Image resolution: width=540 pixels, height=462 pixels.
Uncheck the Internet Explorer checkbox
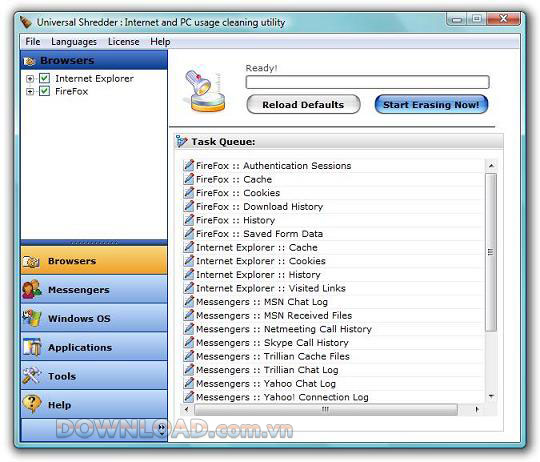click(x=44, y=78)
